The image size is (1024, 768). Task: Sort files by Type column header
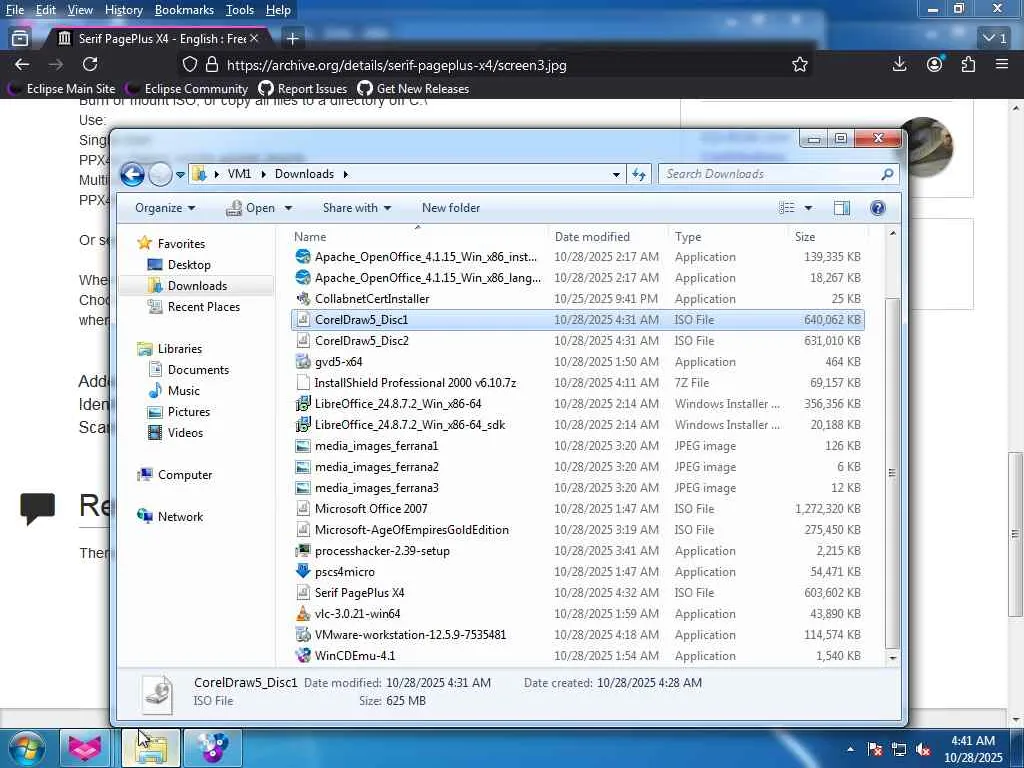[728, 236]
